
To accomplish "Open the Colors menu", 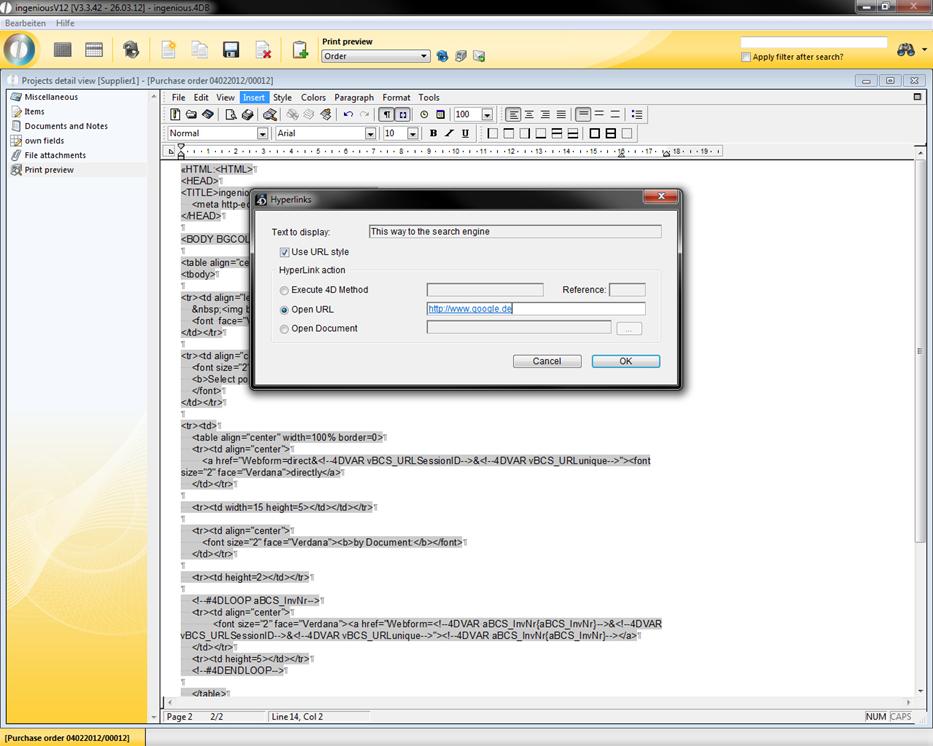I will [313, 98].
